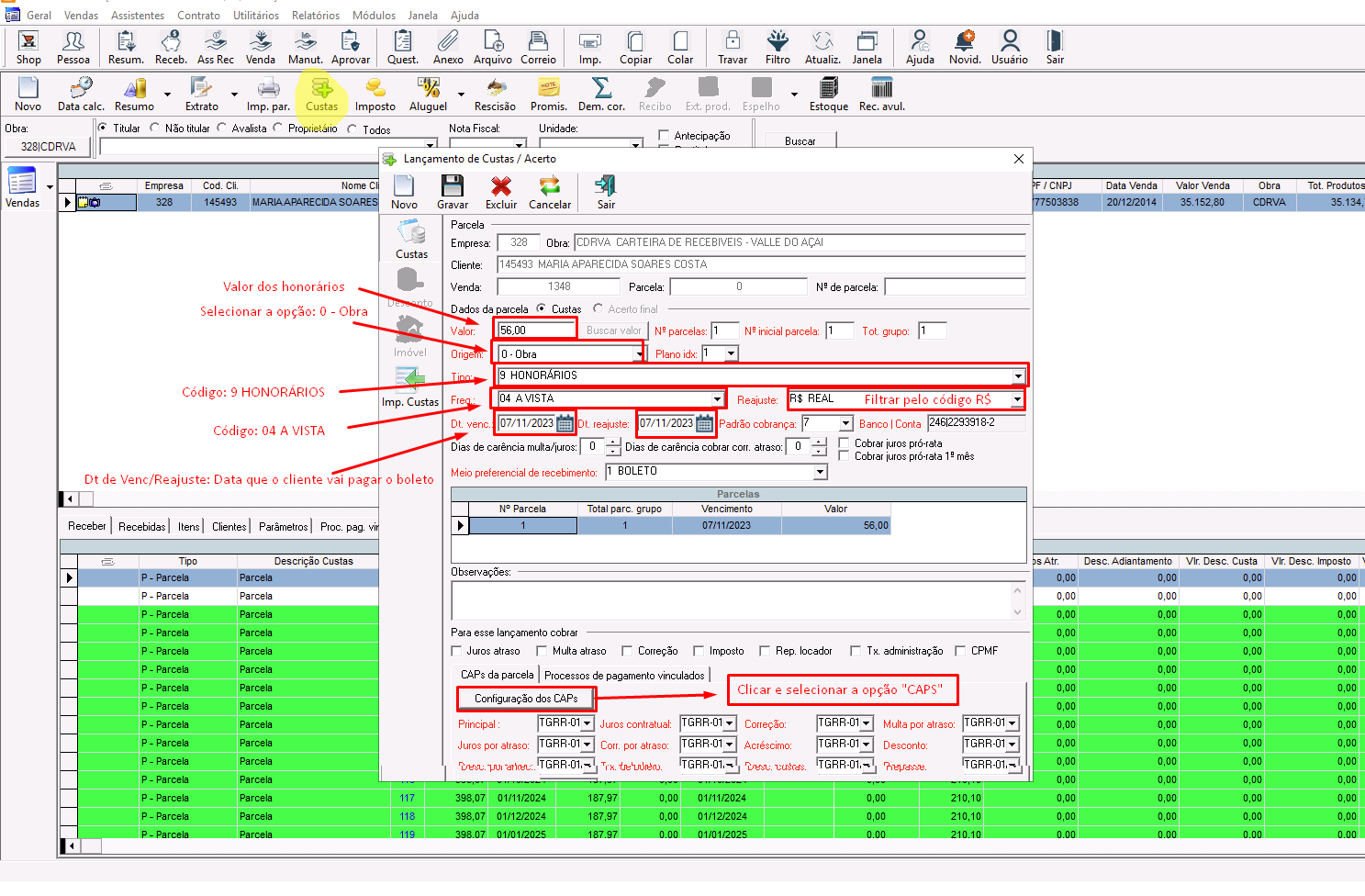Click the Configuração dos CAPs button
Screen dimensions: 1365x896
click(x=526, y=699)
